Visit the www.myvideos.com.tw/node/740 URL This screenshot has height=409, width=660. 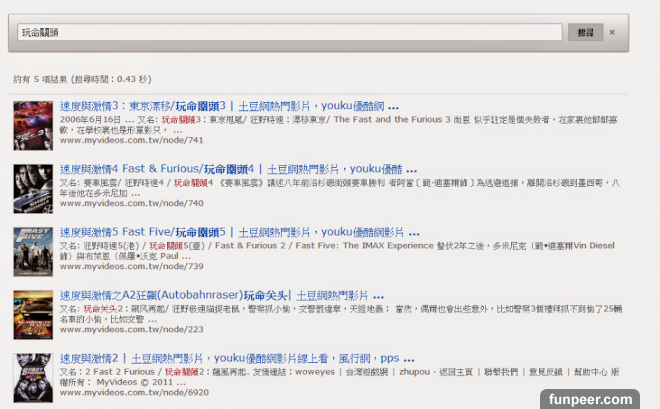[x=124, y=203]
